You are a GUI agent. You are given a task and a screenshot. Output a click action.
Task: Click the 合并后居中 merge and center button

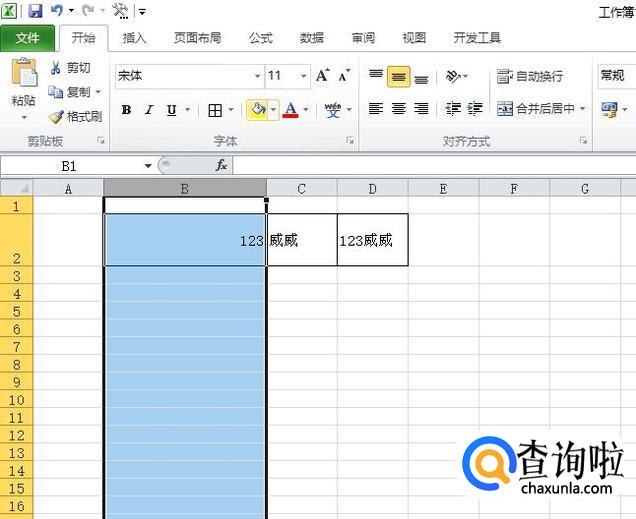[536, 109]
